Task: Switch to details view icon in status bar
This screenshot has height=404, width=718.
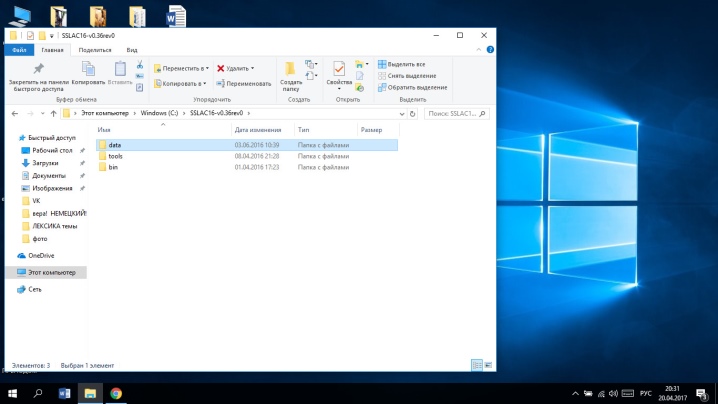Action: pyautogui.click(x=477, y=365)
